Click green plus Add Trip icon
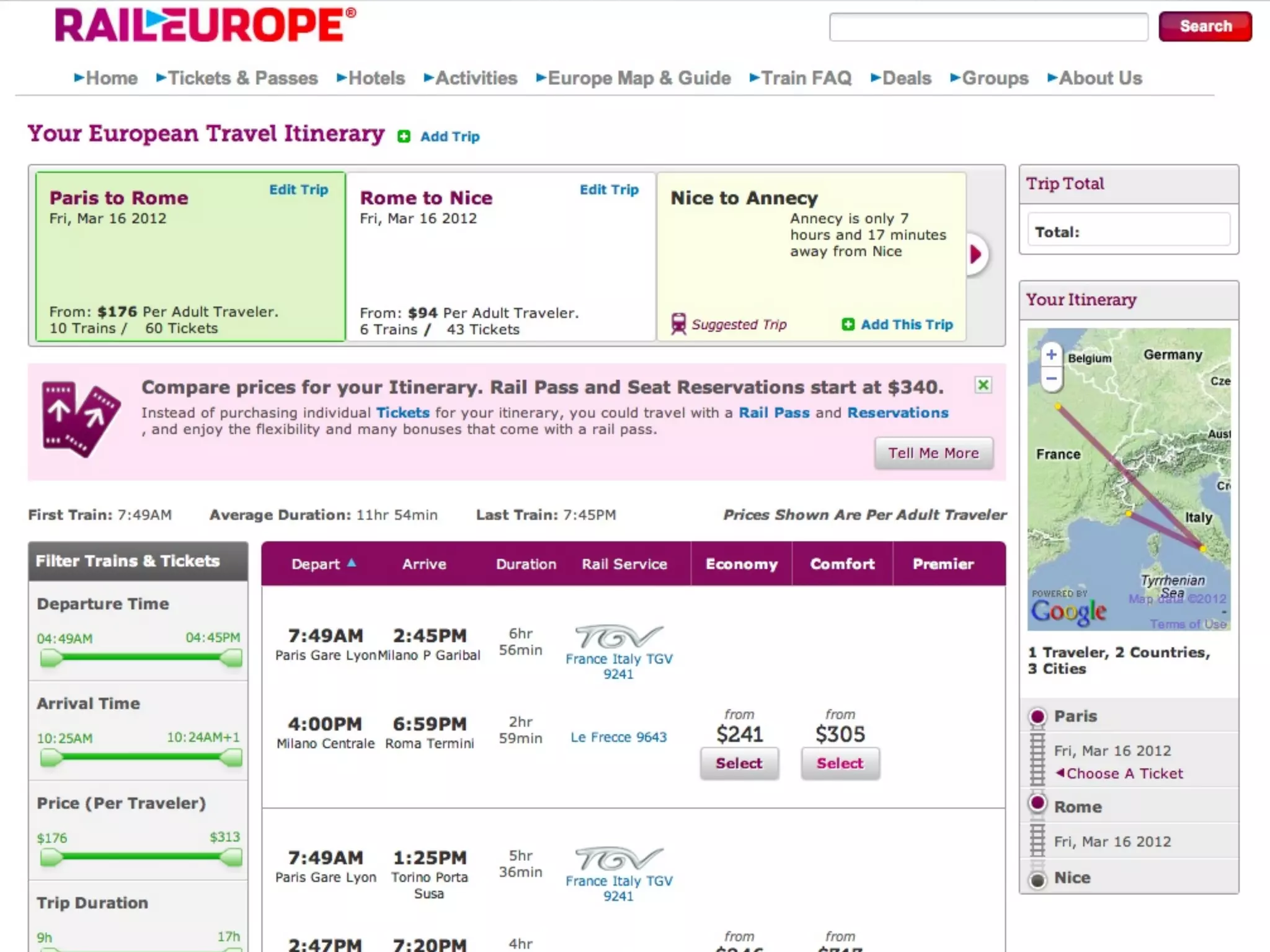Image resolution: width=1270 pixels, height=952 pixels. pyautogui.click(x=404, y=136)
